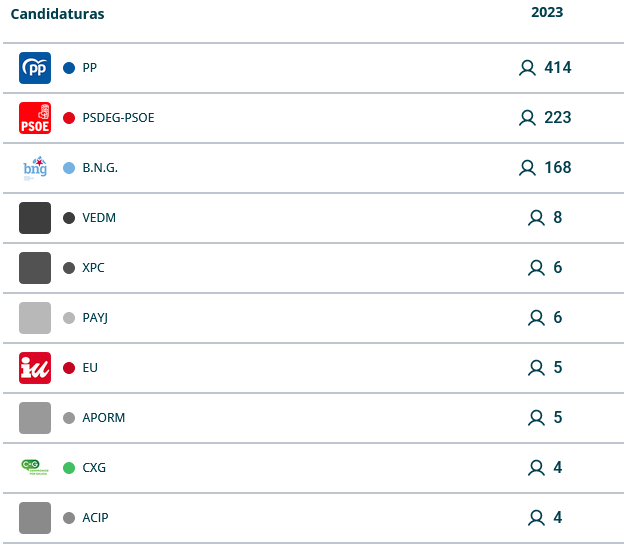Click the person icon beside 414
Image resolution: width=624 pixels, height=550 pixels.
pyautogui.click(x=527, y=68)
